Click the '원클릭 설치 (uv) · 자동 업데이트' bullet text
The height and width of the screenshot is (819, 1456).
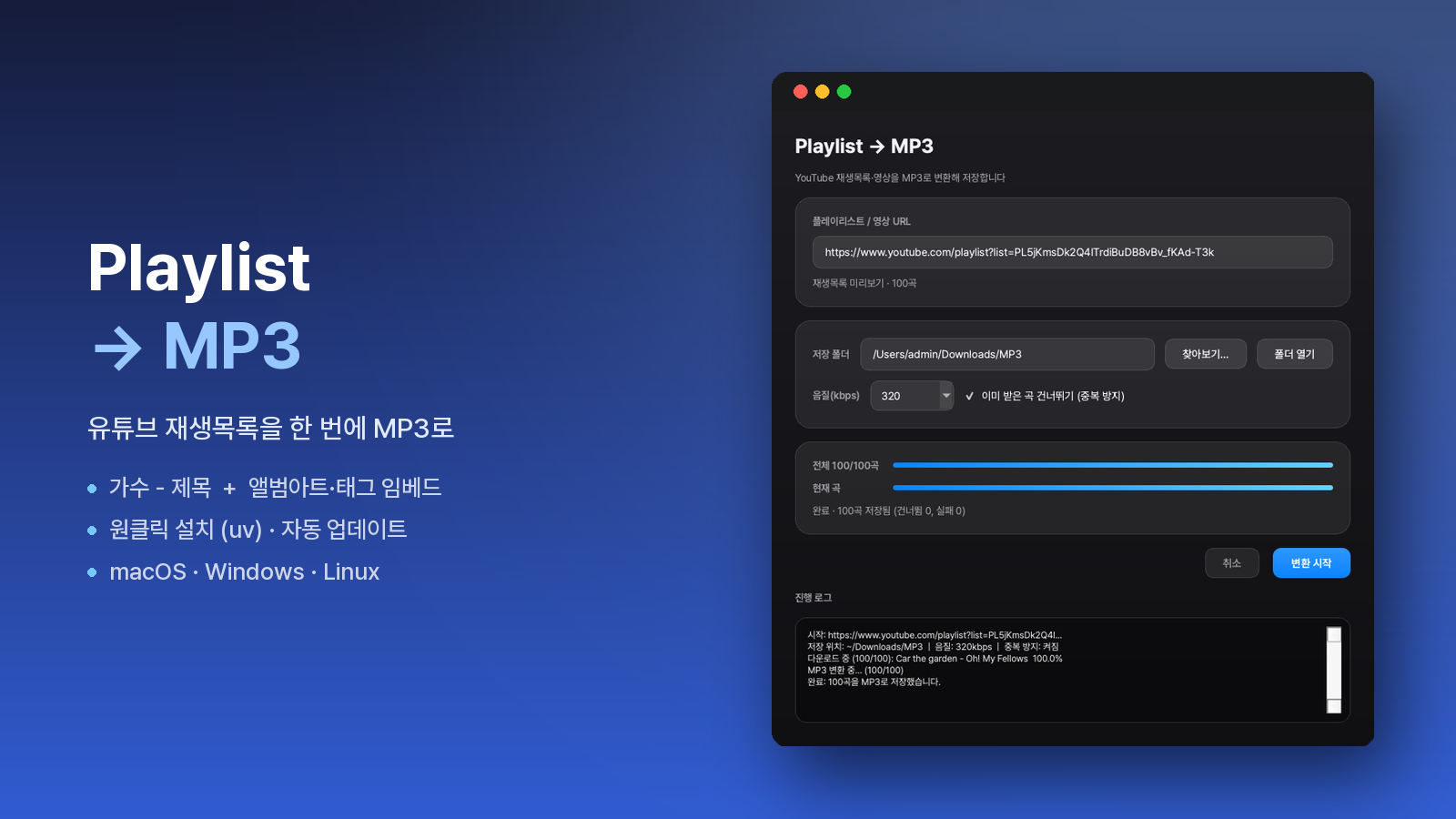click(258, 530)
